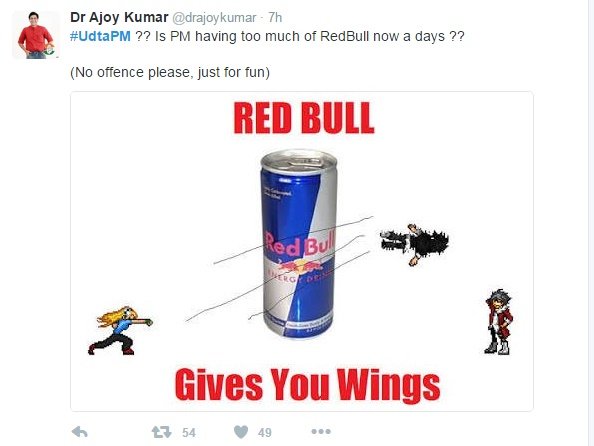Screen dimensions: 594x446
Task: Click the red-coat standing sprite
Action: click(499, 322)
